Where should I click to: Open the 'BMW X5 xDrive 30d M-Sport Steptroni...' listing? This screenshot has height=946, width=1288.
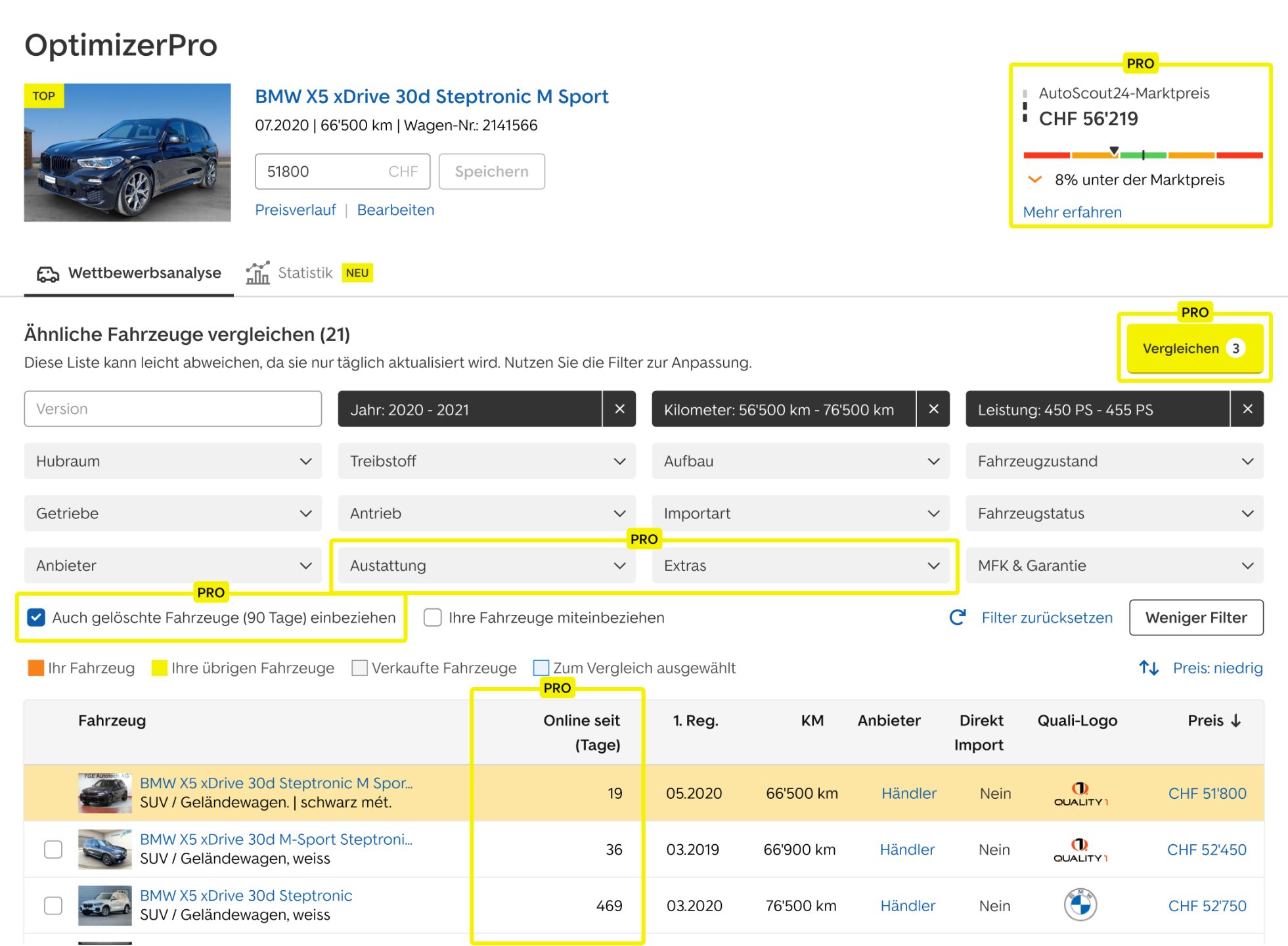276,840
